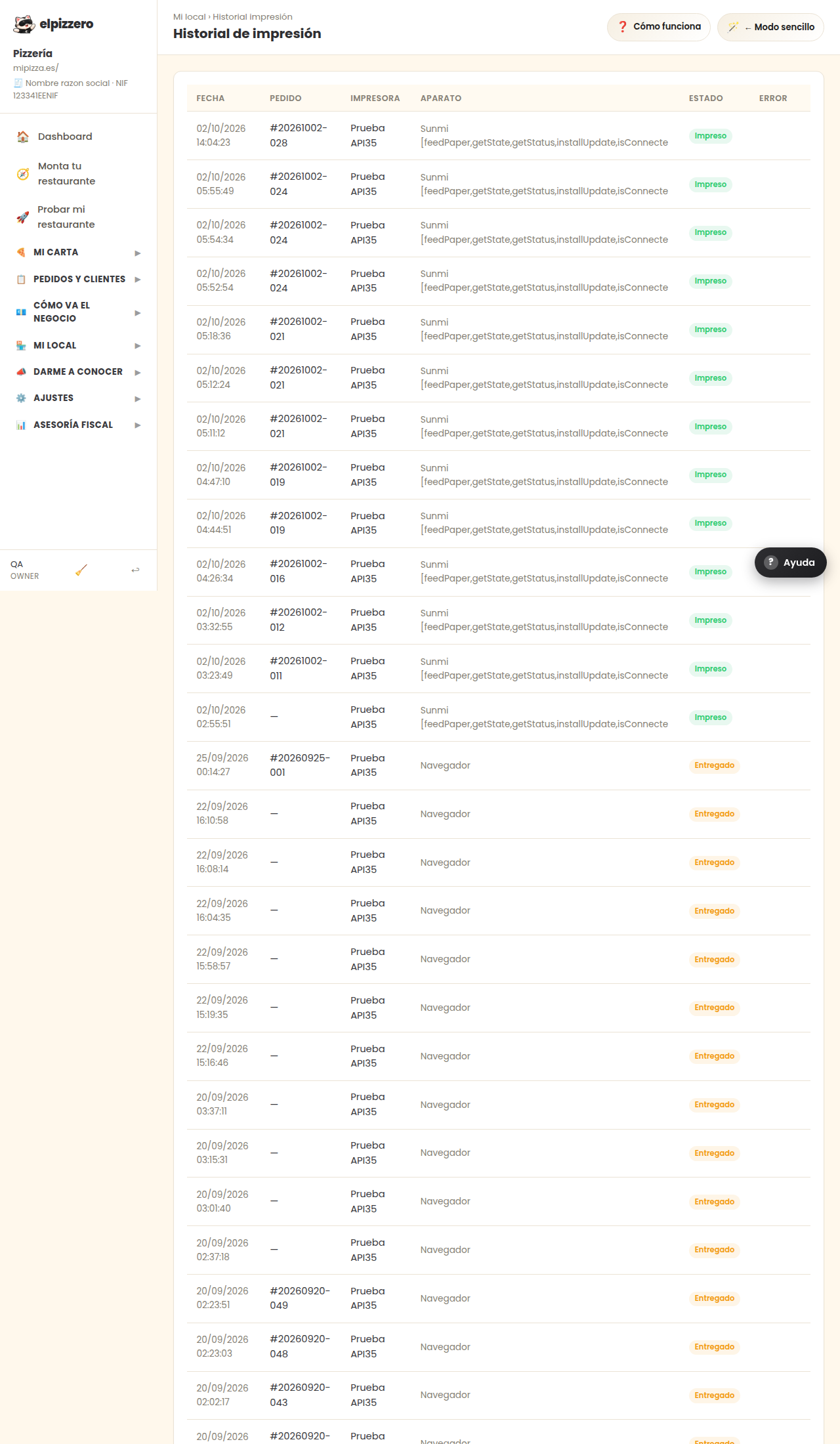Expand the DARME A CONOCER arrow
The width and height of the screenshot is (840, 1444).
pos(138,373)
